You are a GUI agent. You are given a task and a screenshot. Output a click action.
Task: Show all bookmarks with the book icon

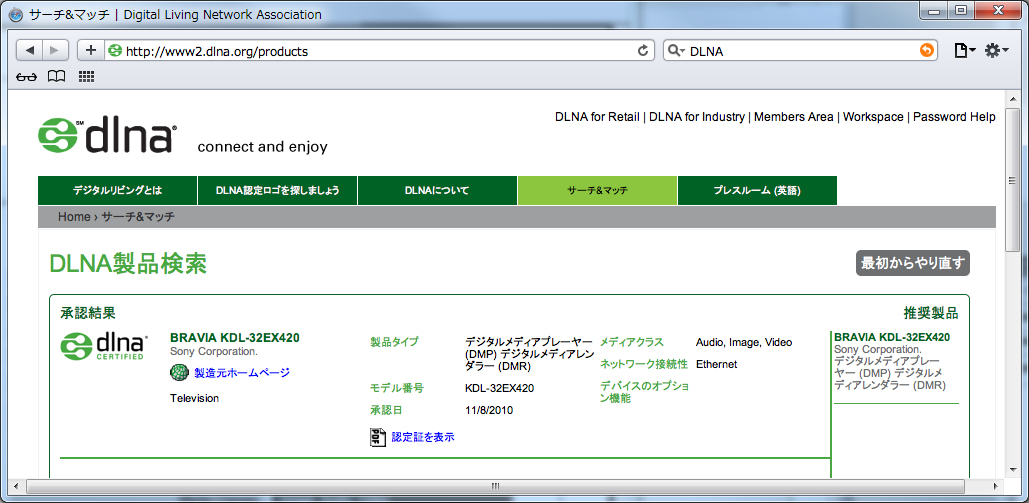56,77
